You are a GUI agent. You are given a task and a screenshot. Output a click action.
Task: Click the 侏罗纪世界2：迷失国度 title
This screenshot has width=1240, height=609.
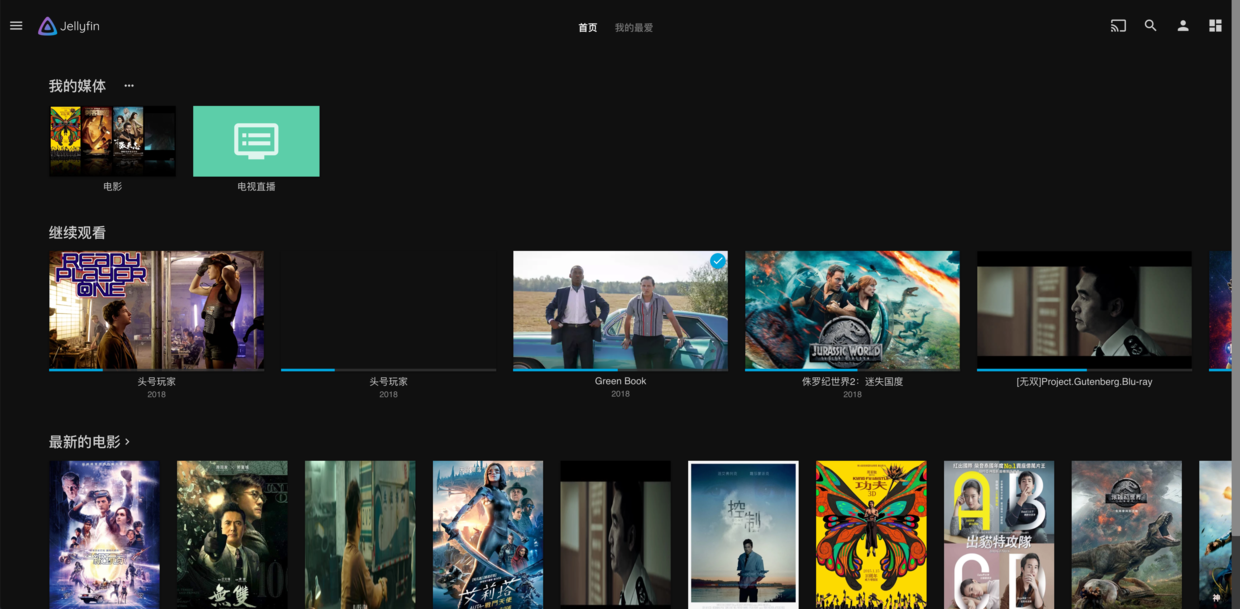(x=852, y=381)
